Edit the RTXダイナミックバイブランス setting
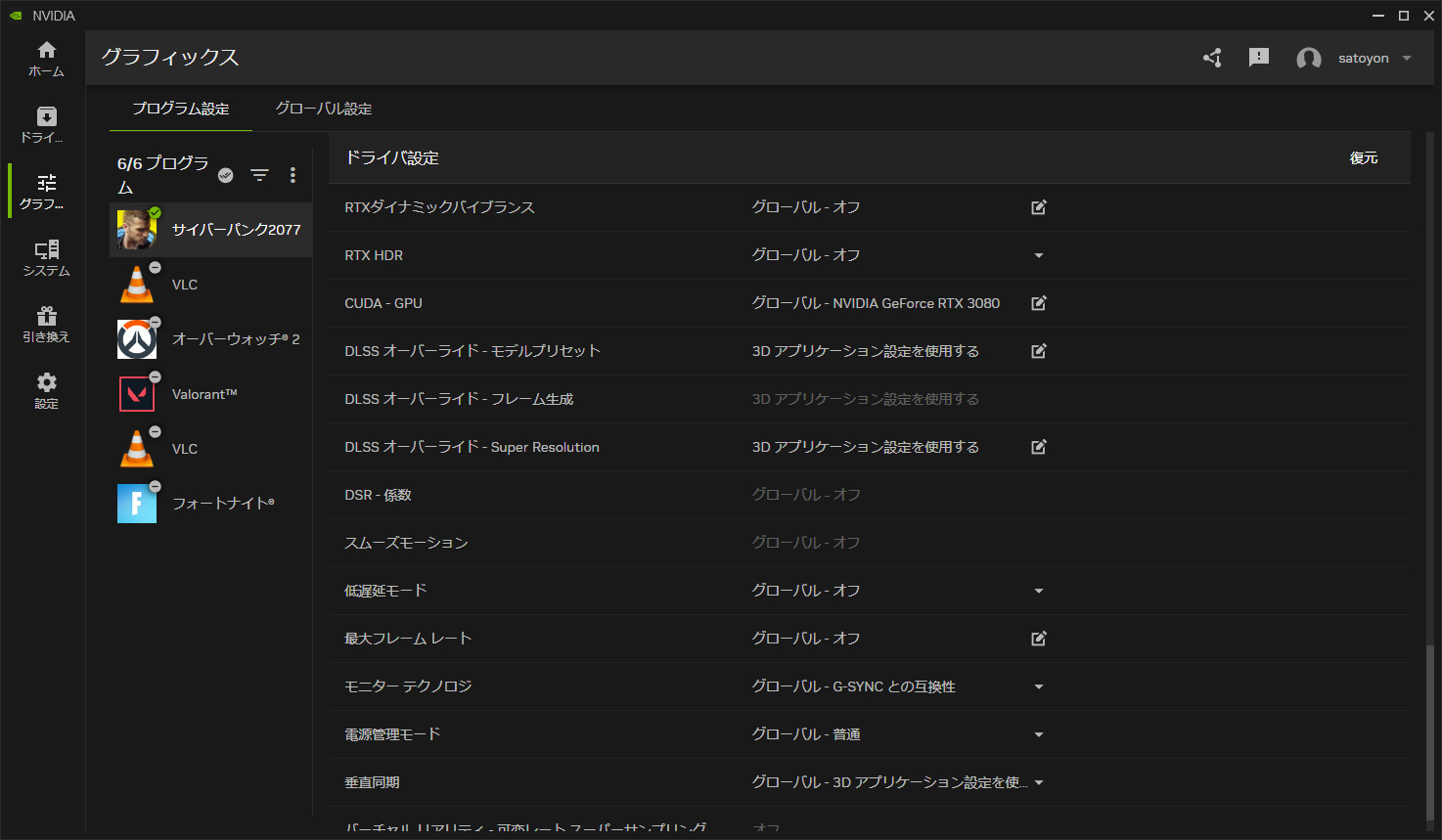This screenshot has height=840, width=1442. 1039,207
